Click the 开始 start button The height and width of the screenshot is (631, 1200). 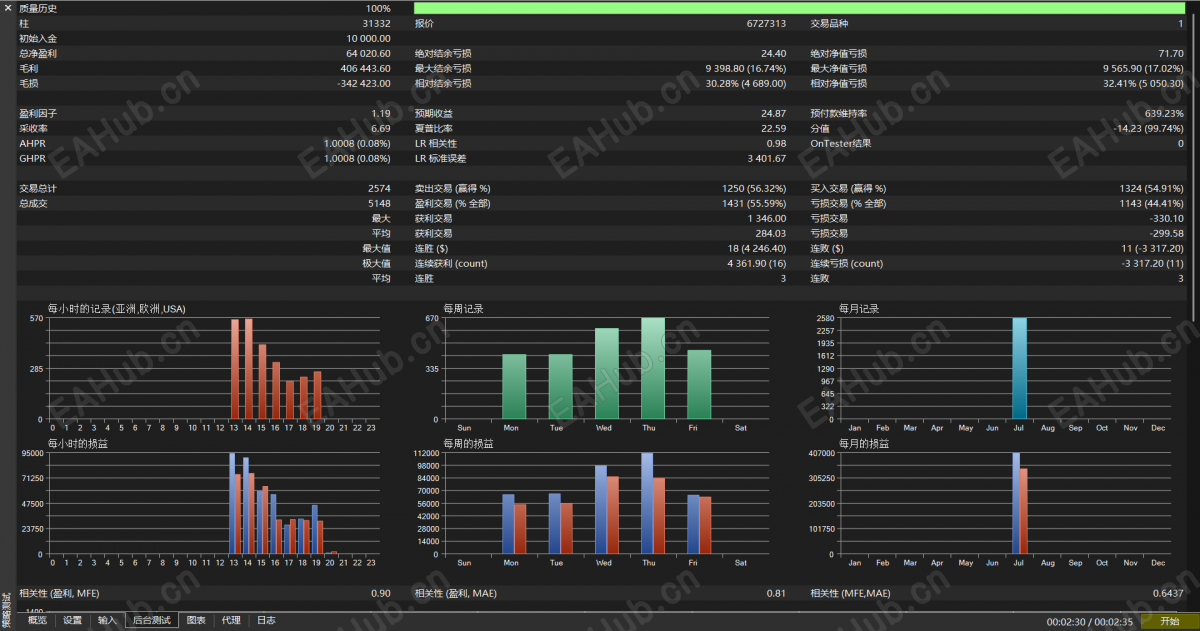coord(1169,621)
